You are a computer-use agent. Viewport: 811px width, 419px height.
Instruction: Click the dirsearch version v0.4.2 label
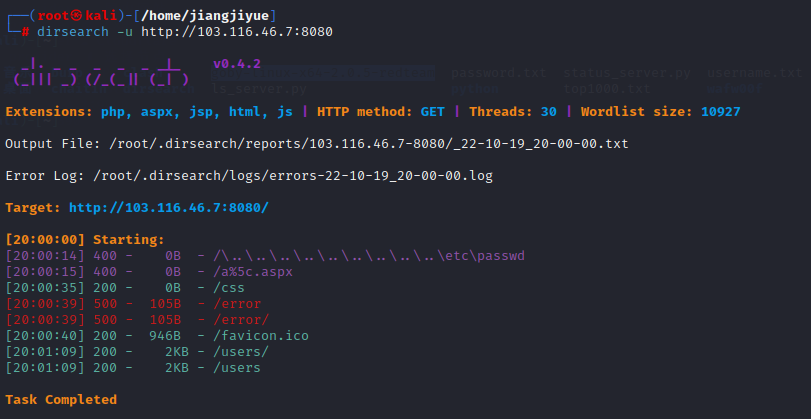pos(237,63)
